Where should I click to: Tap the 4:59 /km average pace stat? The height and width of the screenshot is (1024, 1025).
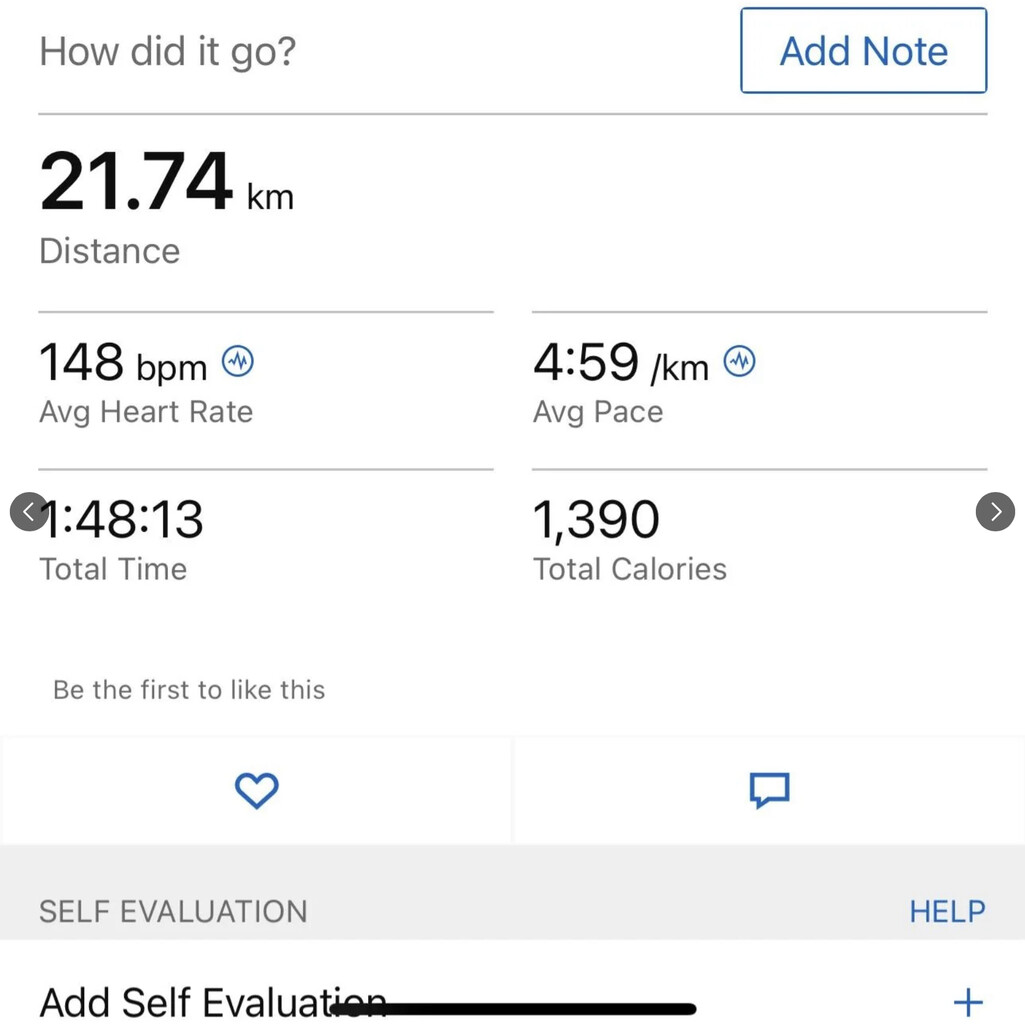(x=620, y=364)
